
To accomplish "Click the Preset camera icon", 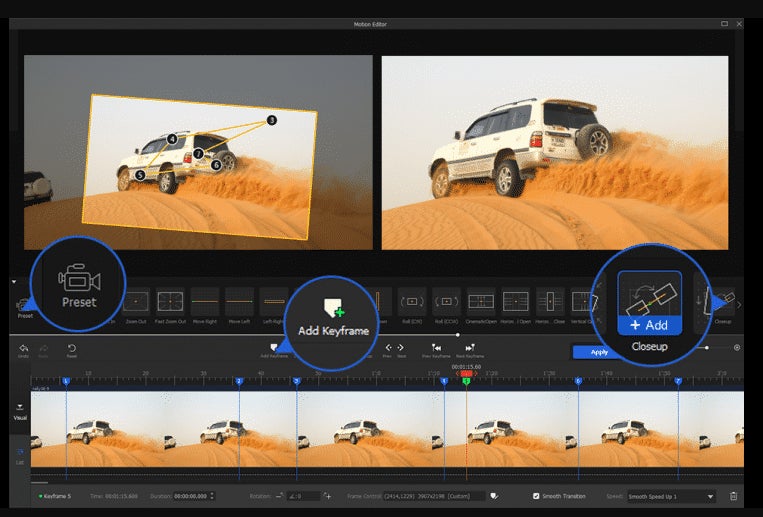I will [x=78, y=279].
